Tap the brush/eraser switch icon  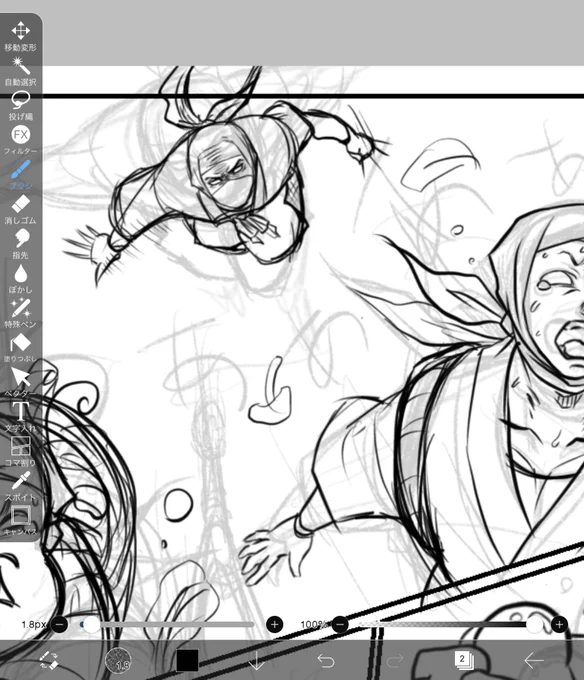(49, 660)
